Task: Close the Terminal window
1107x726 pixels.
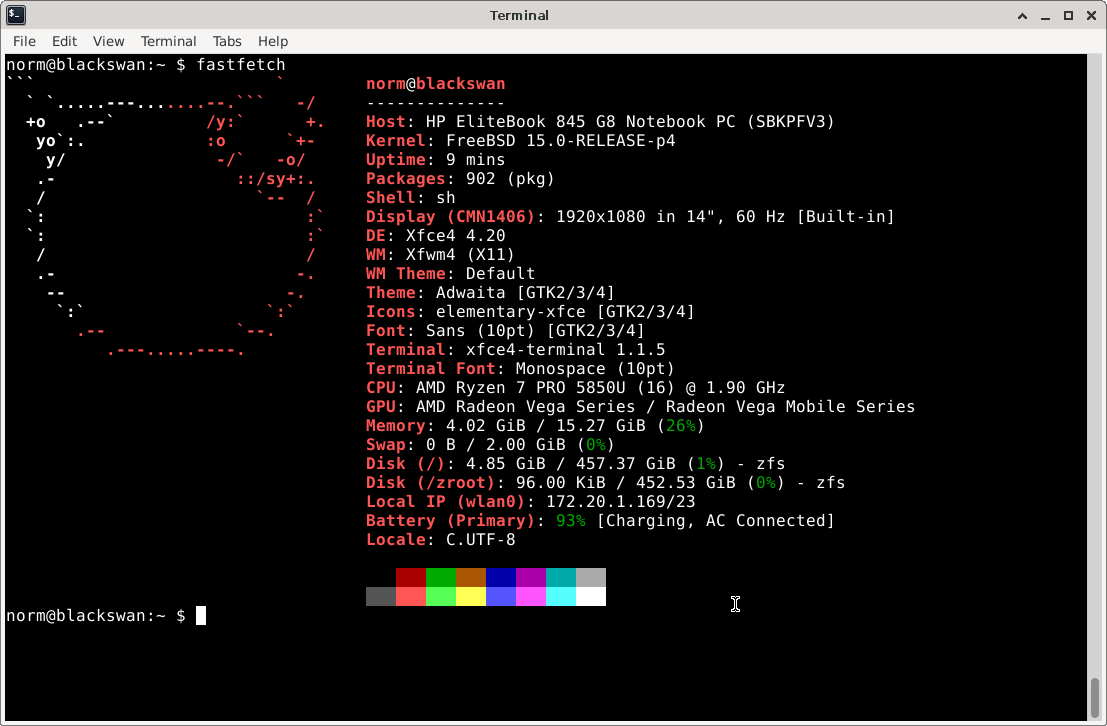Action: 1090,15
